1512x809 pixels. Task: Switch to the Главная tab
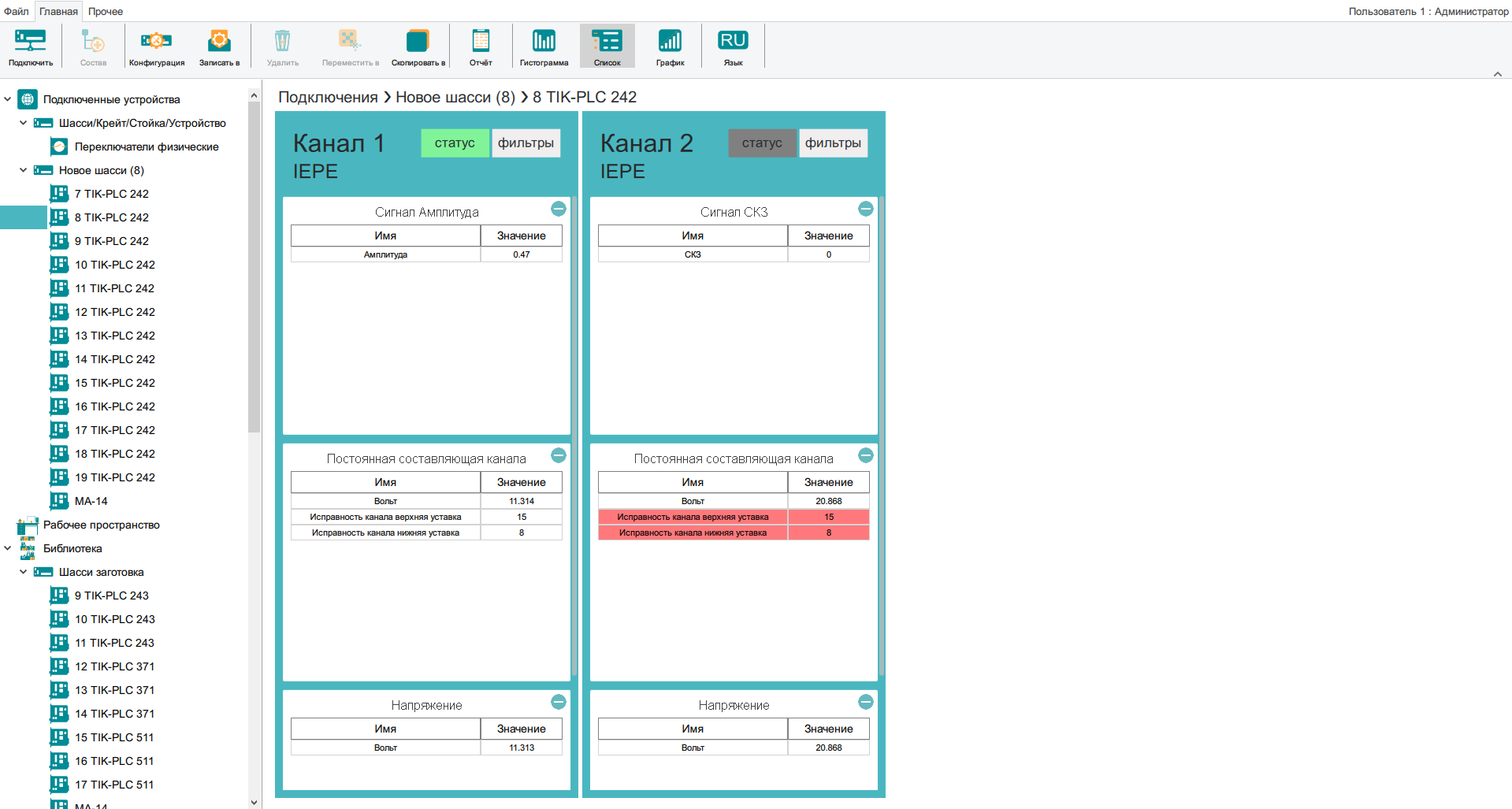[58, 11]
